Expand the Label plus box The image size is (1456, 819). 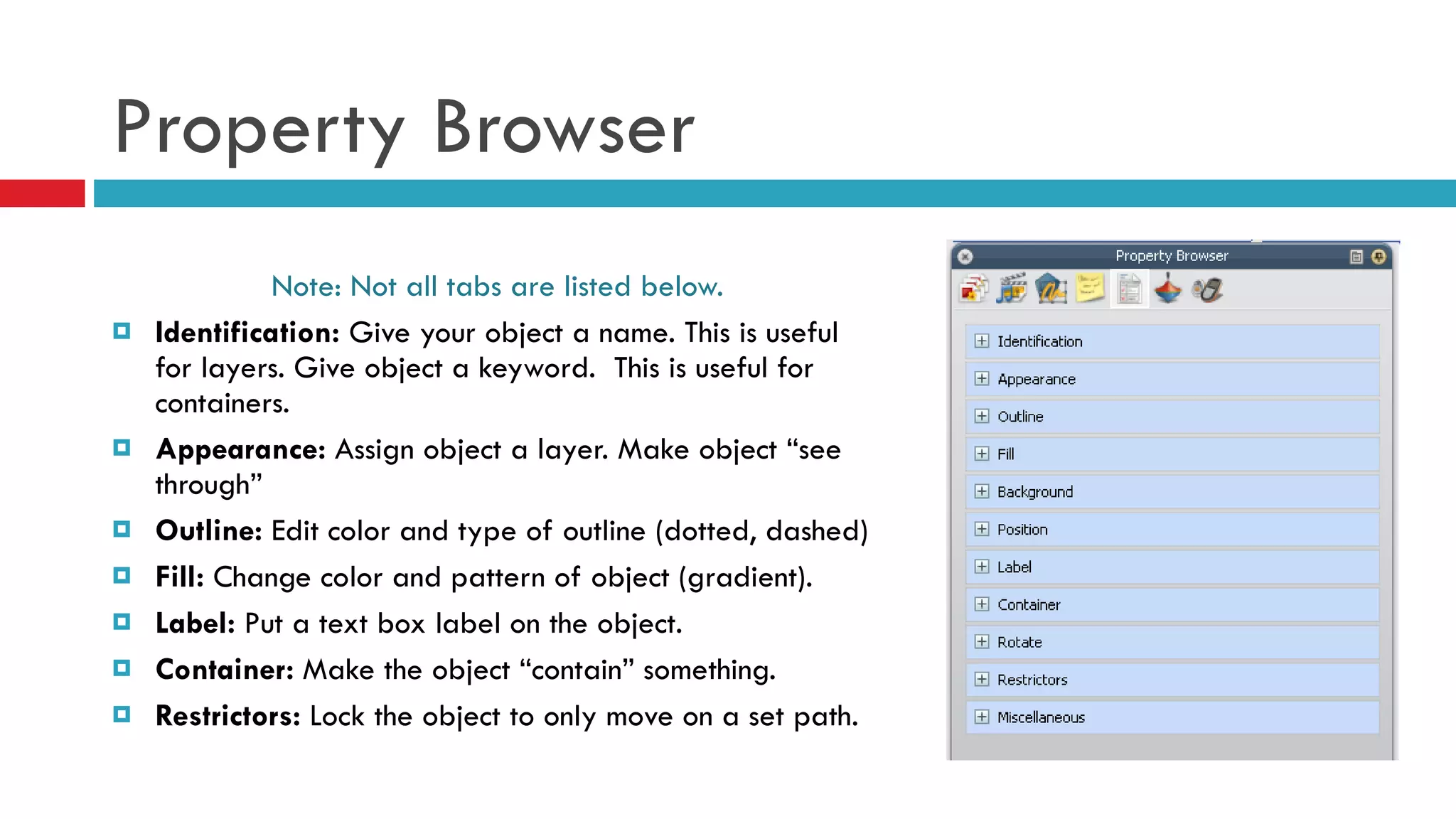tap(982, 567)
